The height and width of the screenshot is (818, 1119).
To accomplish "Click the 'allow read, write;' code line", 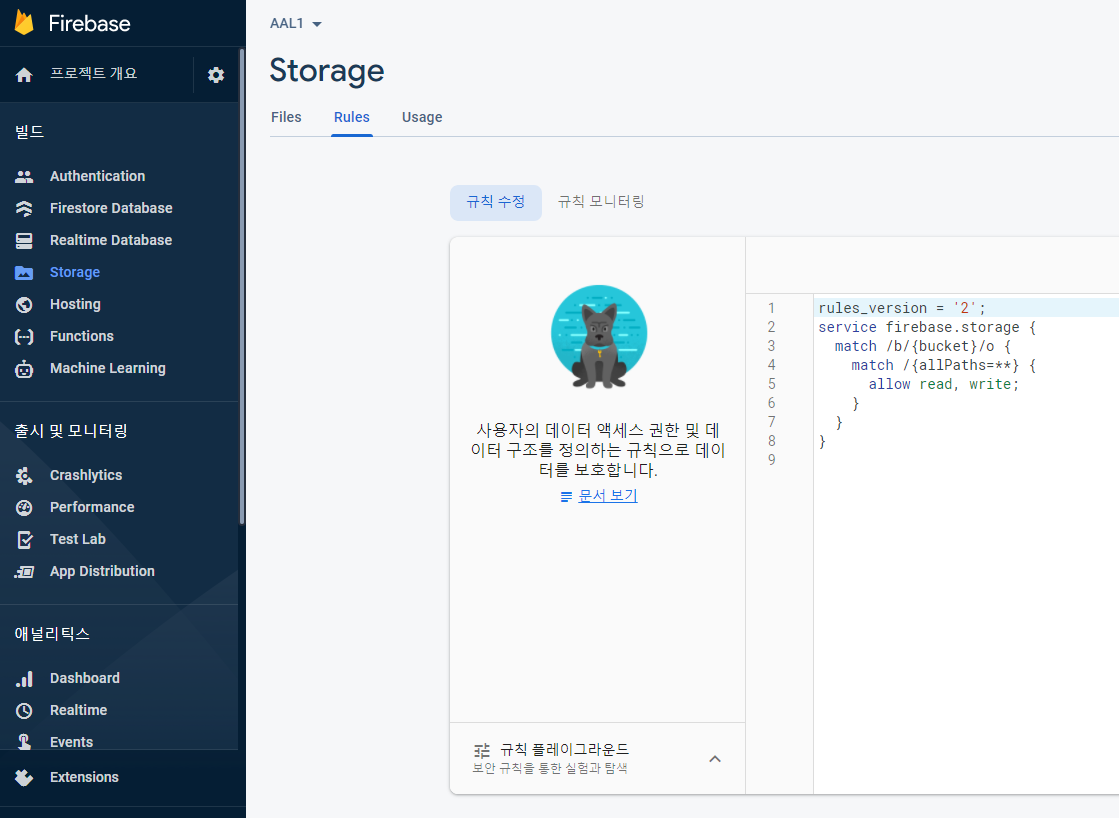I will [943, 384].
